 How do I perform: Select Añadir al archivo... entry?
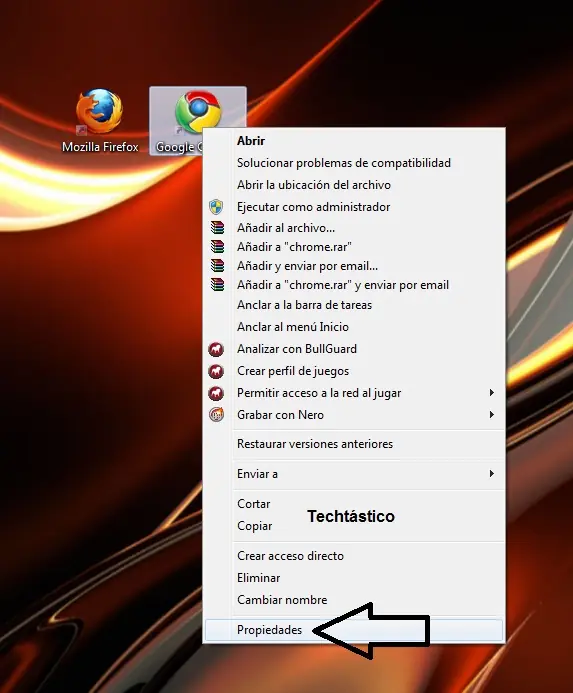click(x=354, y=228)
